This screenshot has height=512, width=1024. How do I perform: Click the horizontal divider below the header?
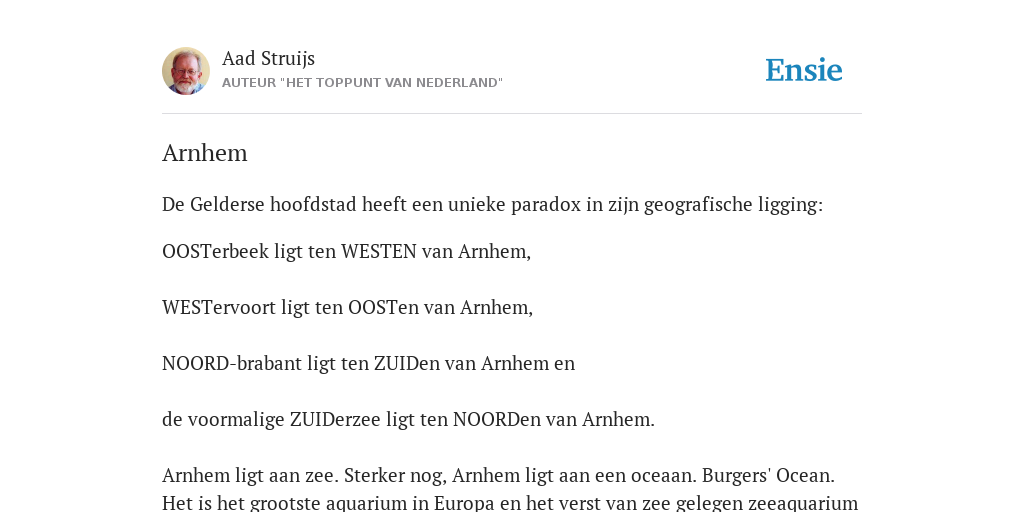click(x=512, y=114)
